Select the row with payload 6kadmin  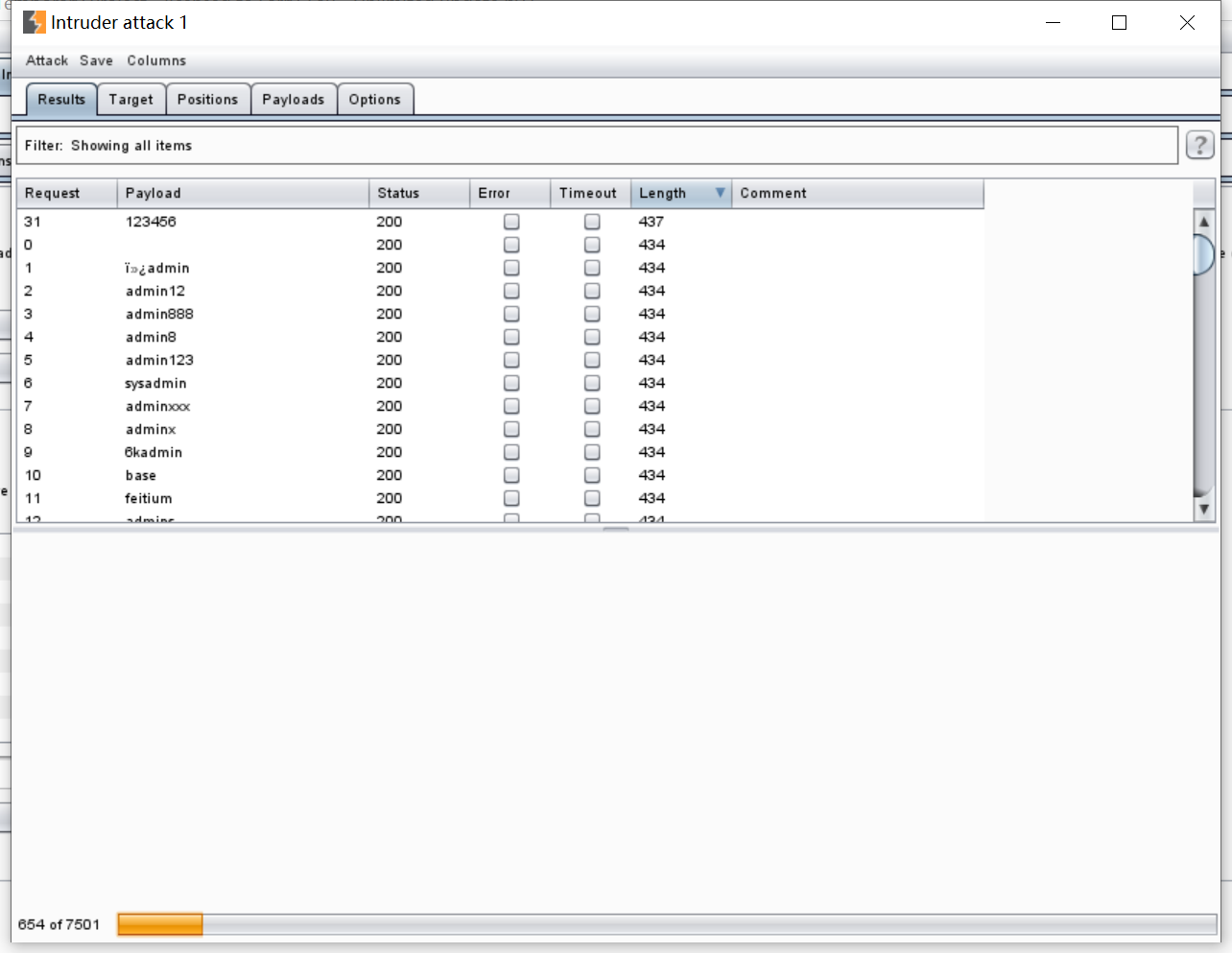coord(500,452)
